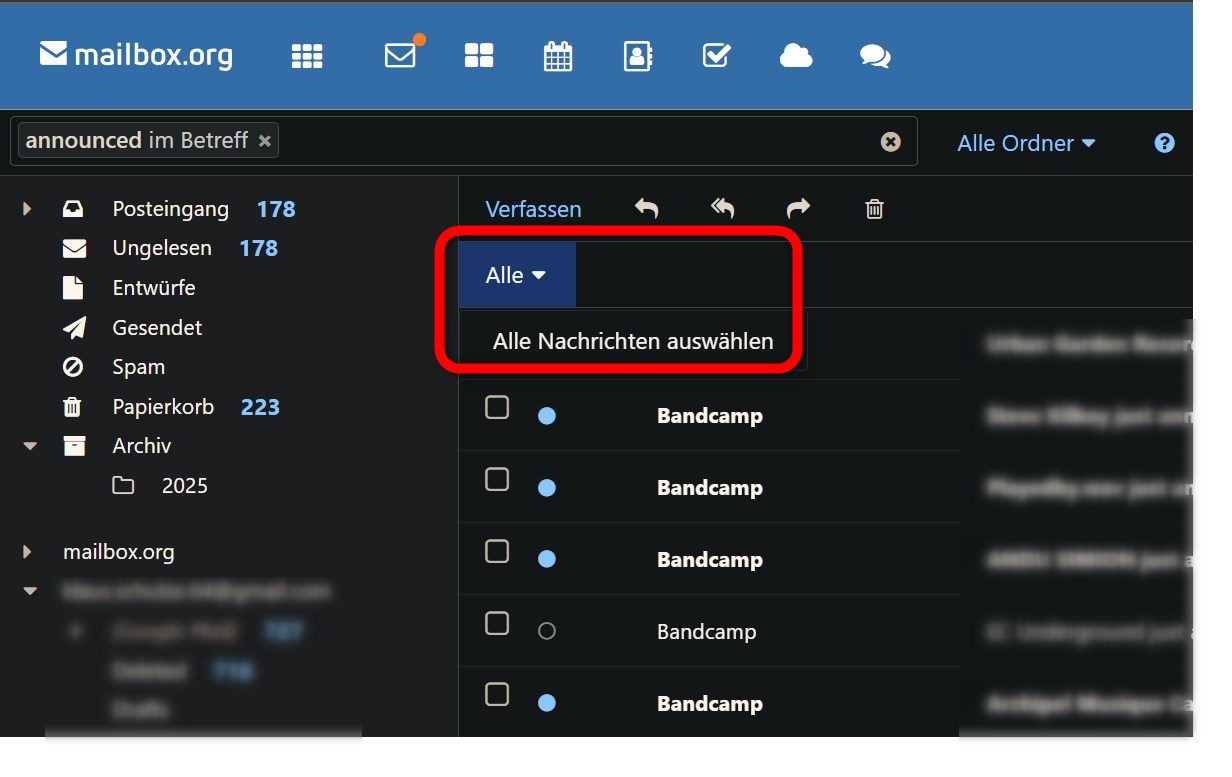Image resolution: width=1232 pixels, height=777 pixels.
Task: Choose 'Alle Nachrichten auswählen' menu entry
Action: tap(633, 341)
